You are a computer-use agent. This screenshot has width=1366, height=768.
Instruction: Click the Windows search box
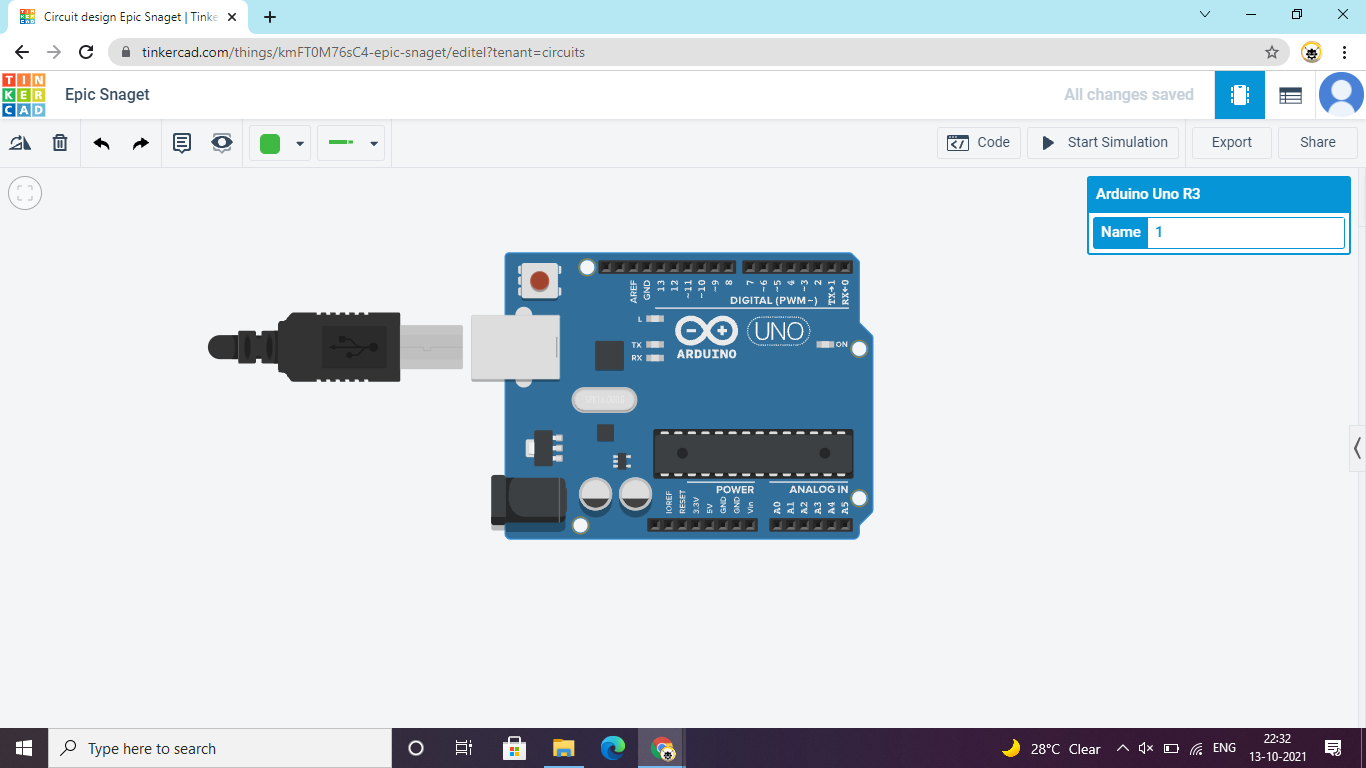220,748
